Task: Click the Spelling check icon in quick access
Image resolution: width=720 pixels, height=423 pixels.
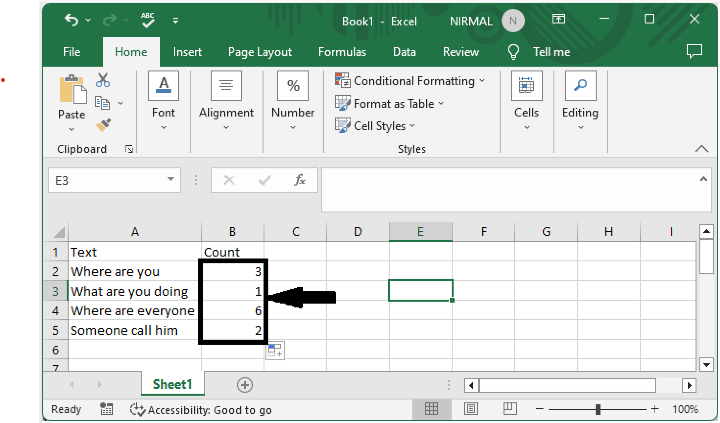Action: point(147,19)
